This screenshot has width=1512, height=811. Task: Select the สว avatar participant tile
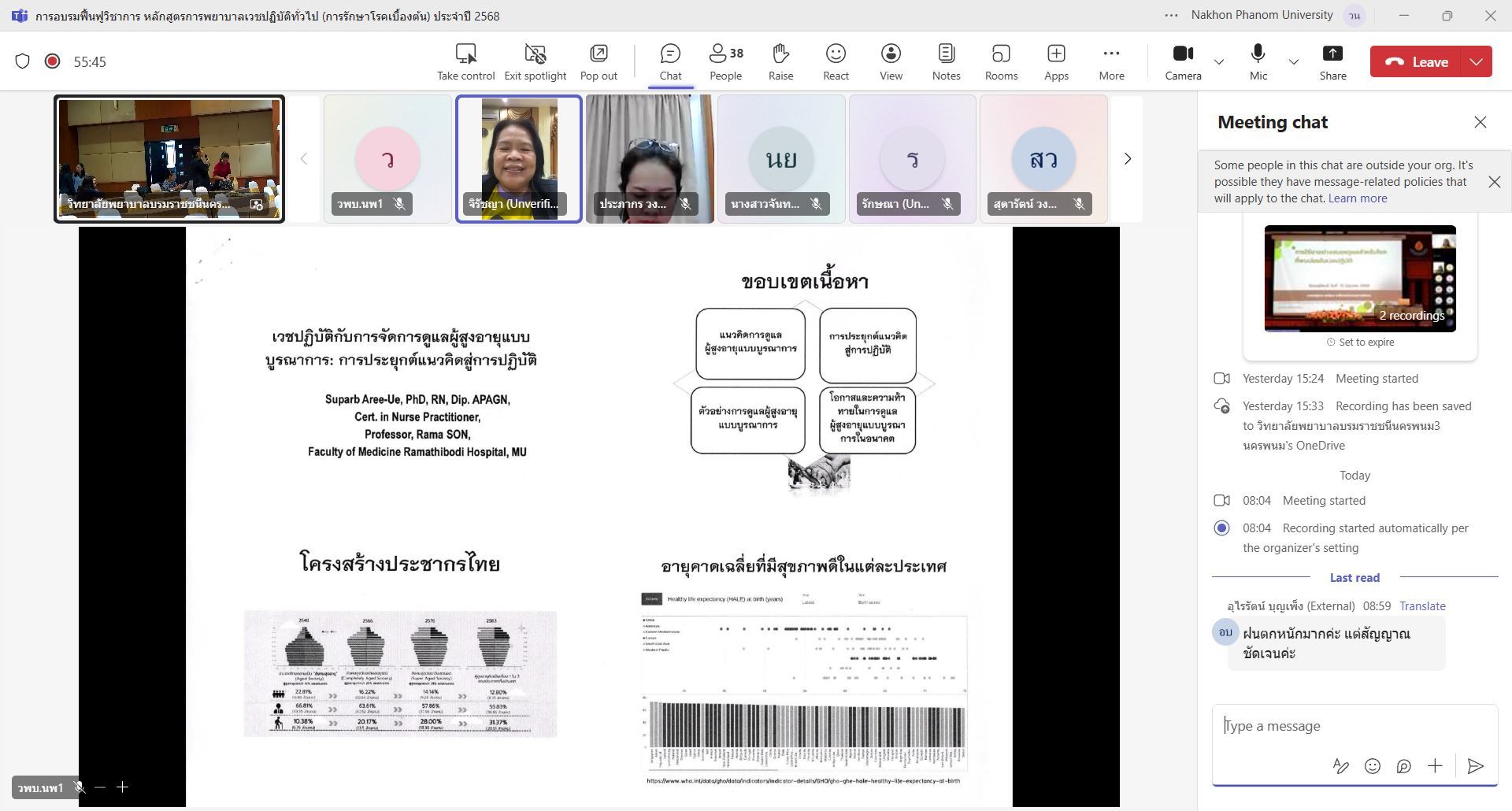tap(1043, 159)
